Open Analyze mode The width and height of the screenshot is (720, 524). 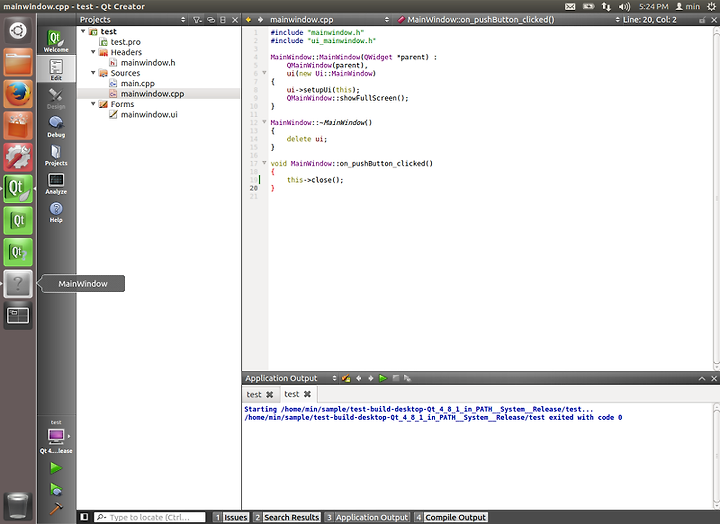[x=56, y=184]
